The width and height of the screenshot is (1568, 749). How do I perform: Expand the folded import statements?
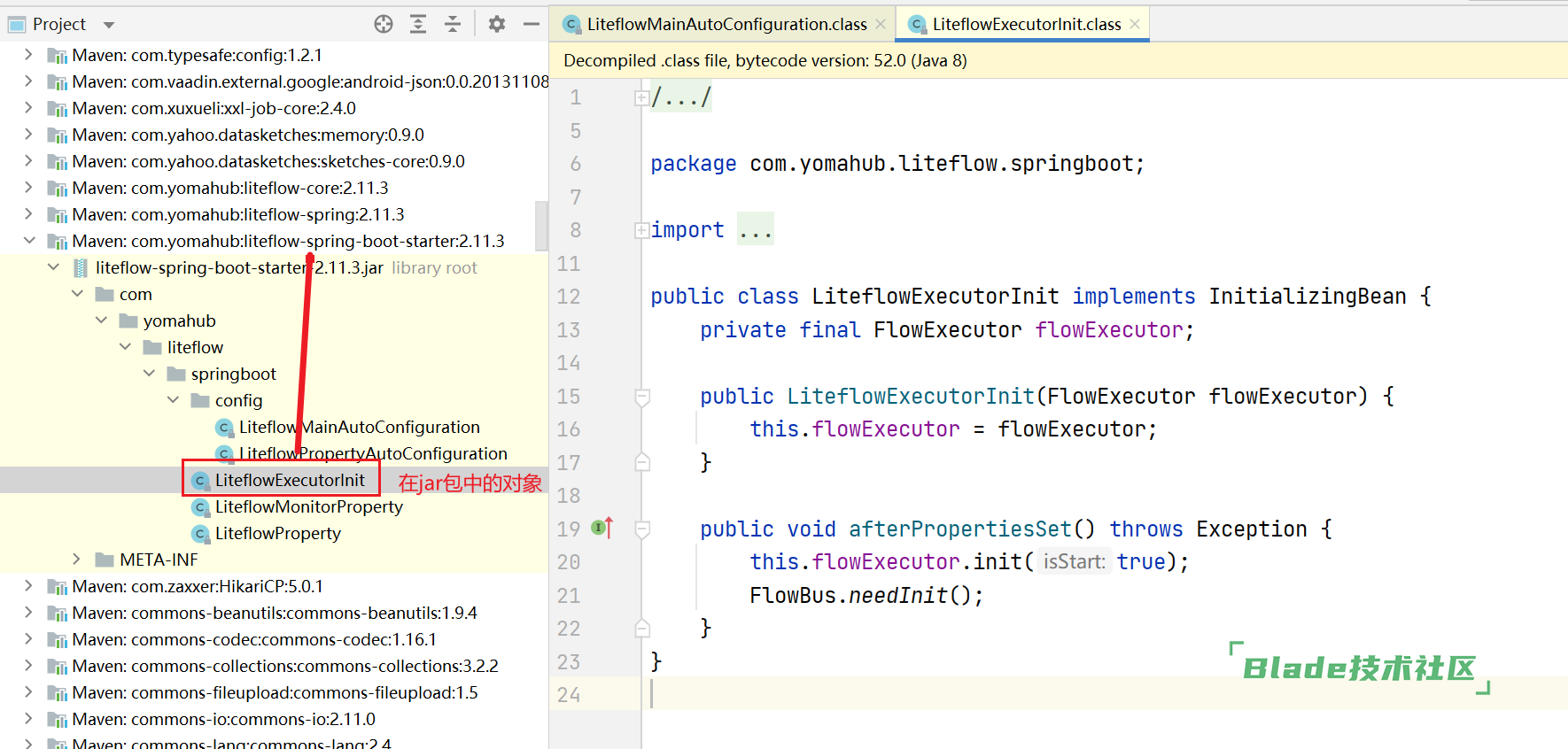(x=642, y=231)
